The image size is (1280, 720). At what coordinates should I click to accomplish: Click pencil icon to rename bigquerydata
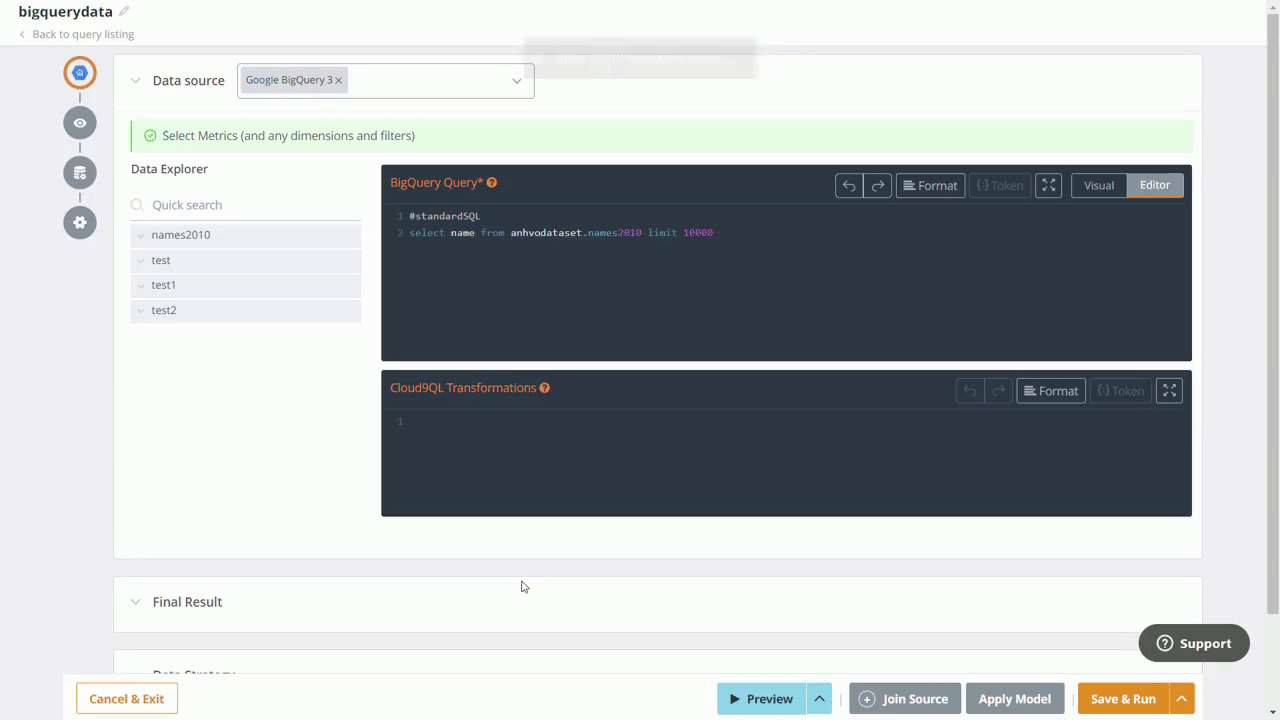123,11
